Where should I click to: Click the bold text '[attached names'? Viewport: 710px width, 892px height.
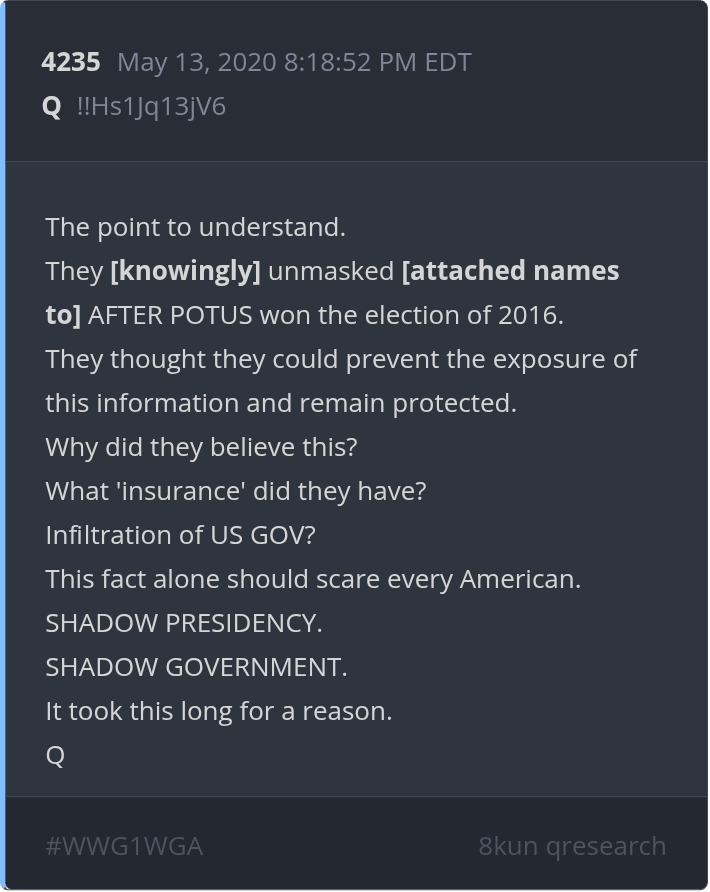click(510, 271)
